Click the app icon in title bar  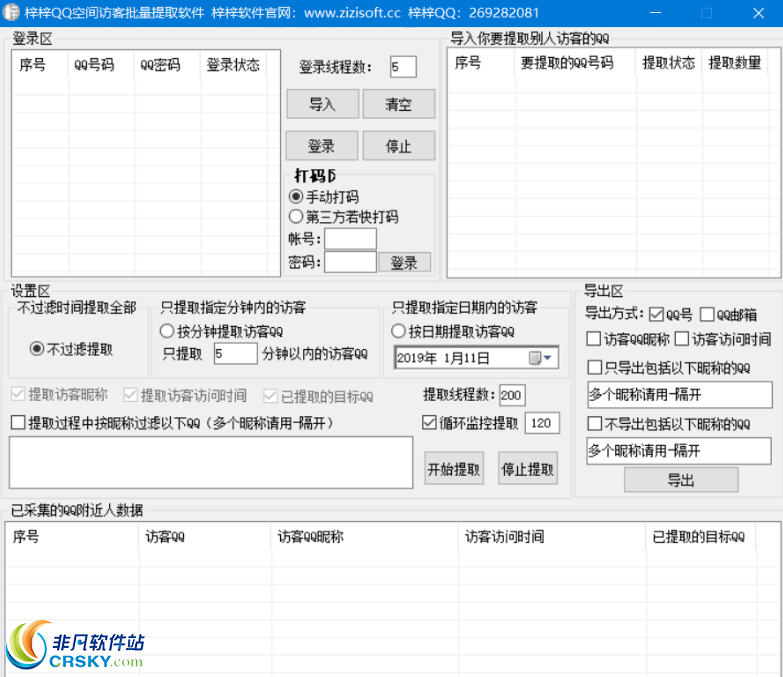tap(11, 12)
